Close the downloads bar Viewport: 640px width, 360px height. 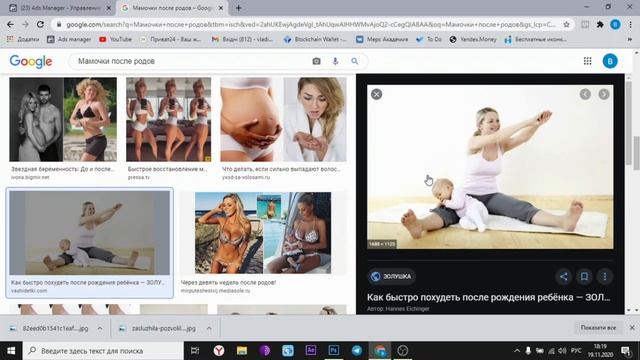click(x=632, y=328)
